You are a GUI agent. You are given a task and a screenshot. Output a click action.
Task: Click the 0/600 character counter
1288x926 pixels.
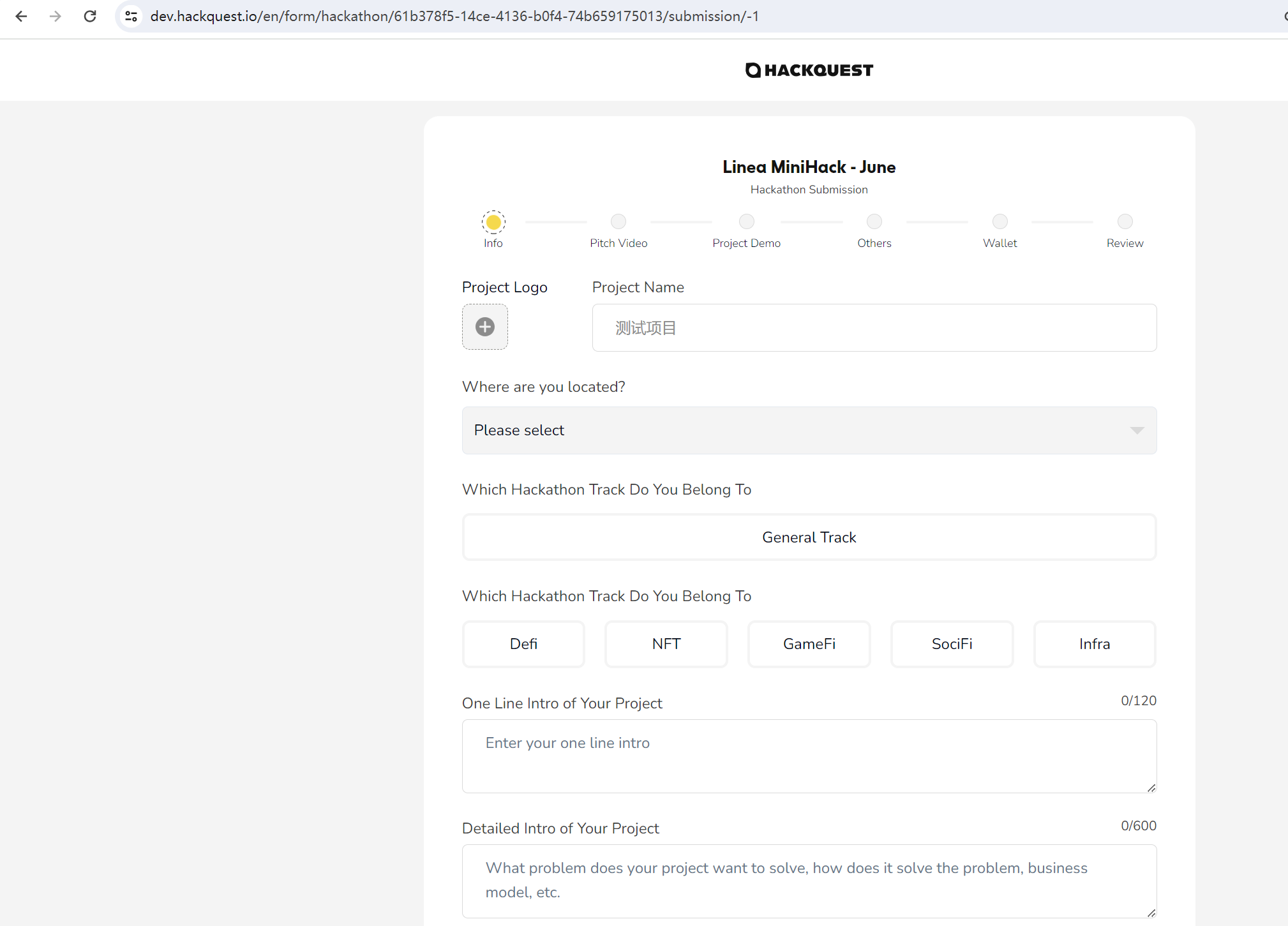coord(1139,826)
